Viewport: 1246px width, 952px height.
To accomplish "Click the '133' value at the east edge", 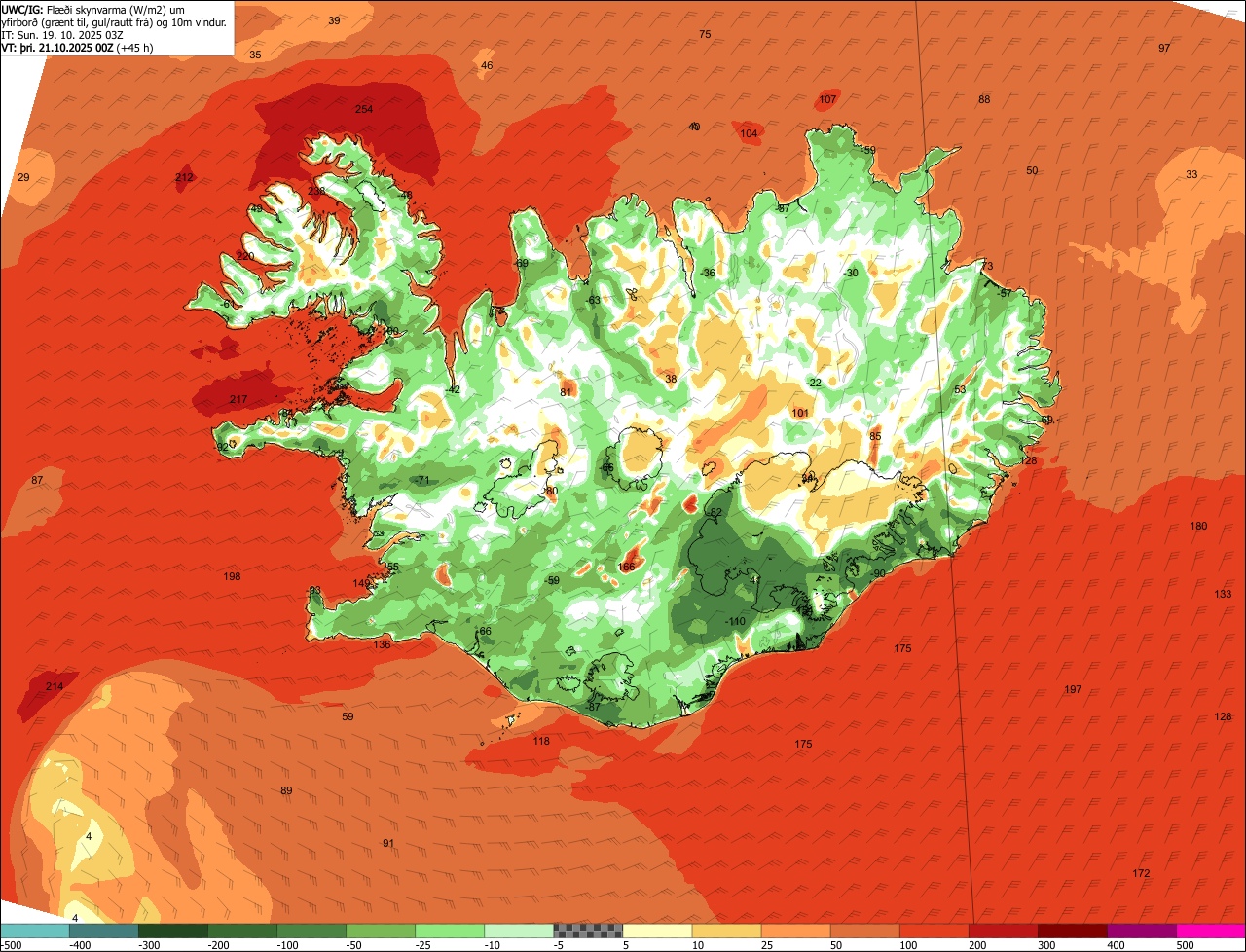I will 1223,594.
